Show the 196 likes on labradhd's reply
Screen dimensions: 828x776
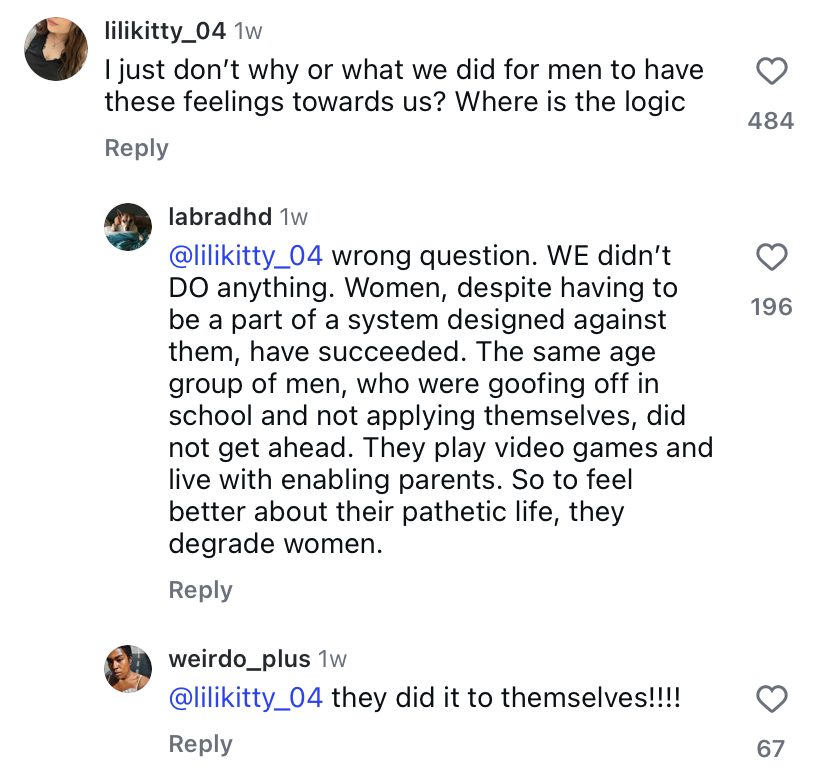(x=770, y=307)
